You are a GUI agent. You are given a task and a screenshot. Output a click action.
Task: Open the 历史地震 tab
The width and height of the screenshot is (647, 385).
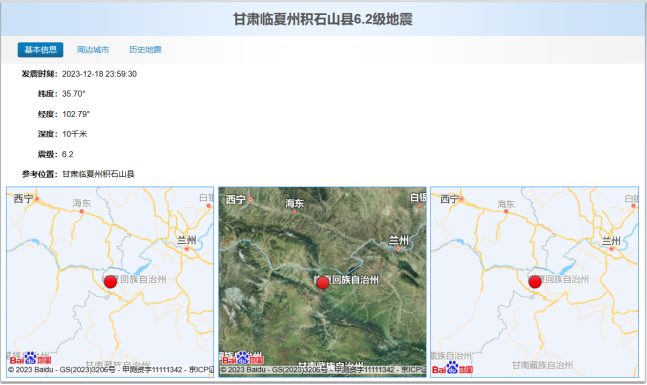tap(145, 50)
